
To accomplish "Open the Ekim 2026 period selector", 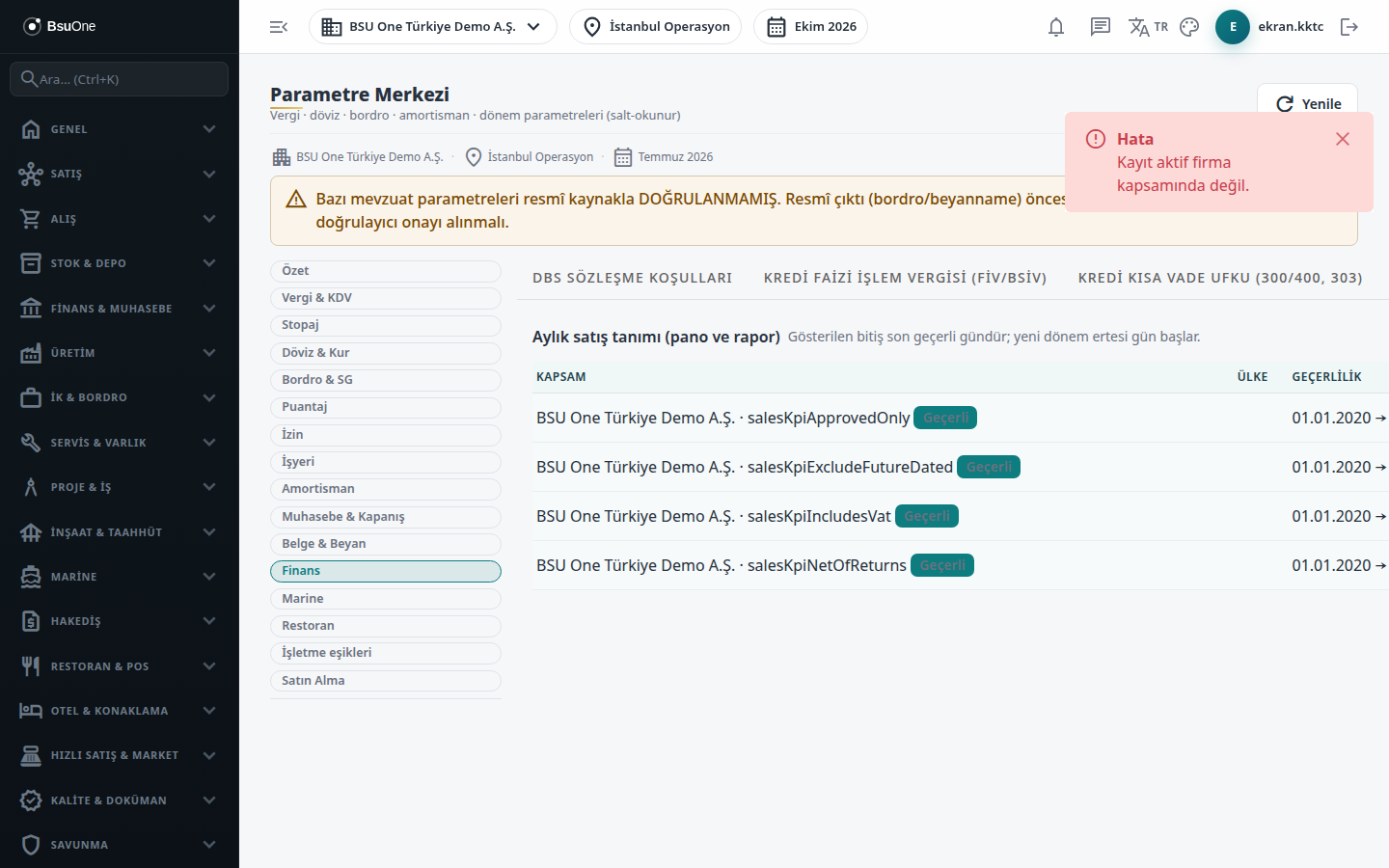I will pos(811,27).
